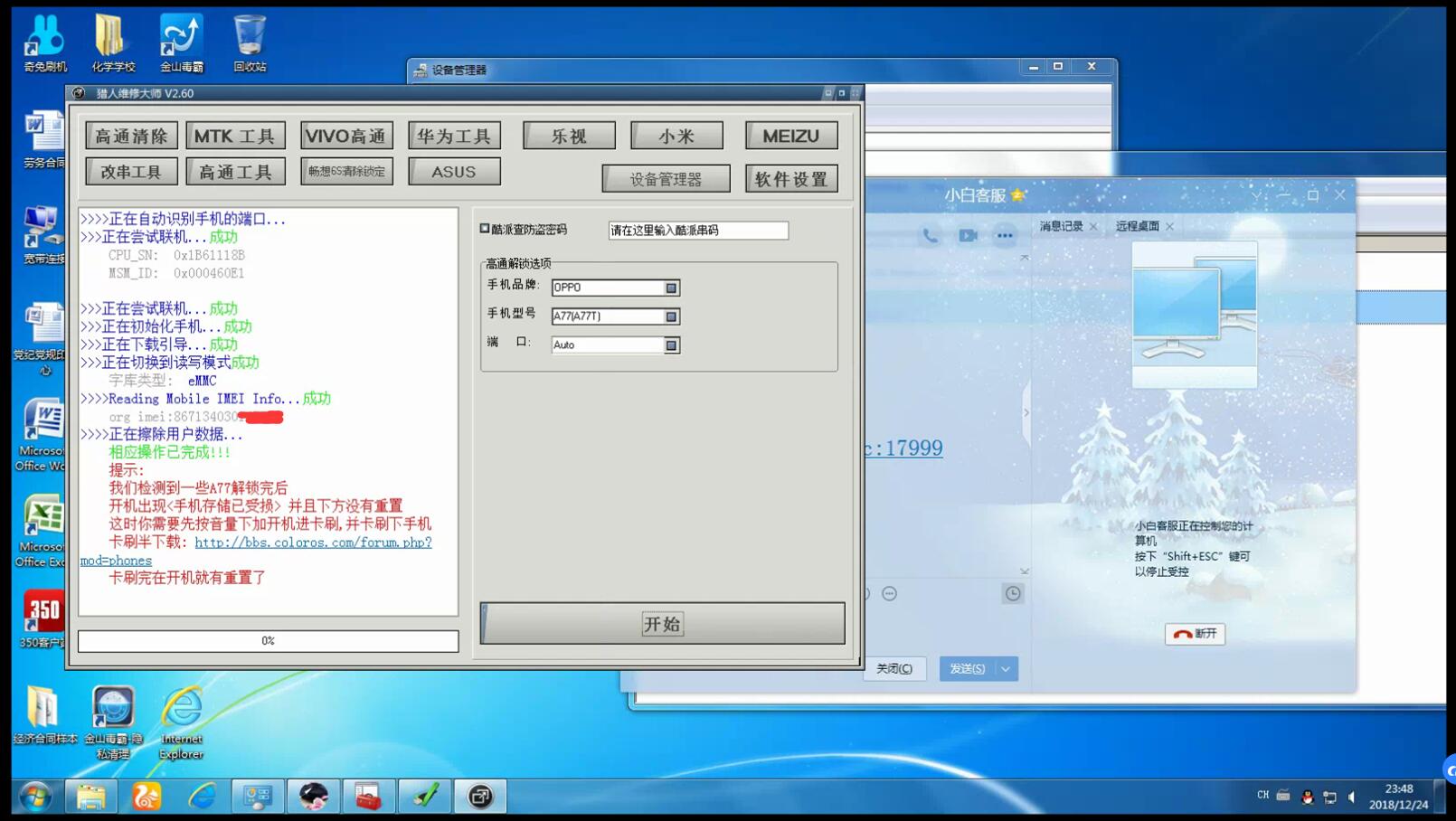The height and width of the screenshot is (821, 1456).
Task: Open 华为工具 section
Action: [x=454, y=136]
